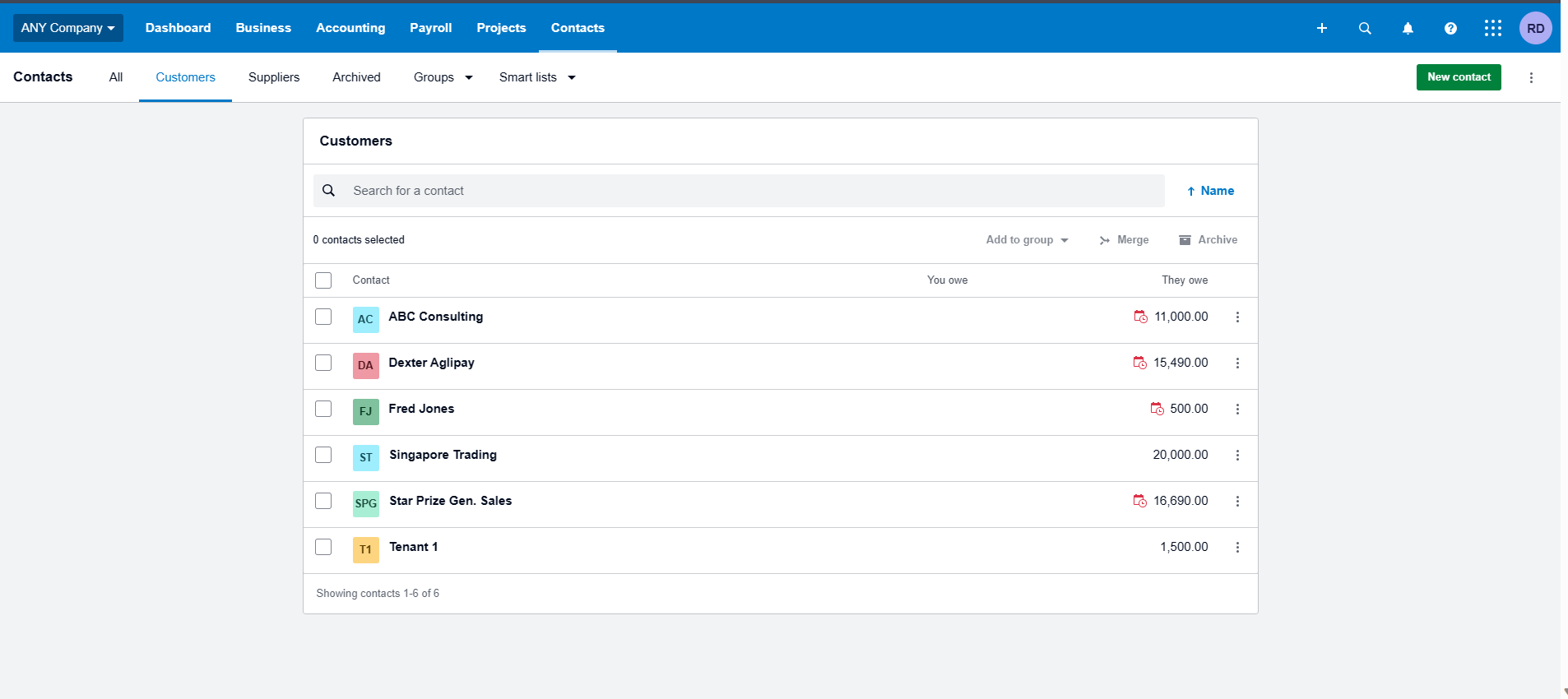The image size is (1568, 699).
Task: Open global search magnifier icon
Action: (1365, 28)
